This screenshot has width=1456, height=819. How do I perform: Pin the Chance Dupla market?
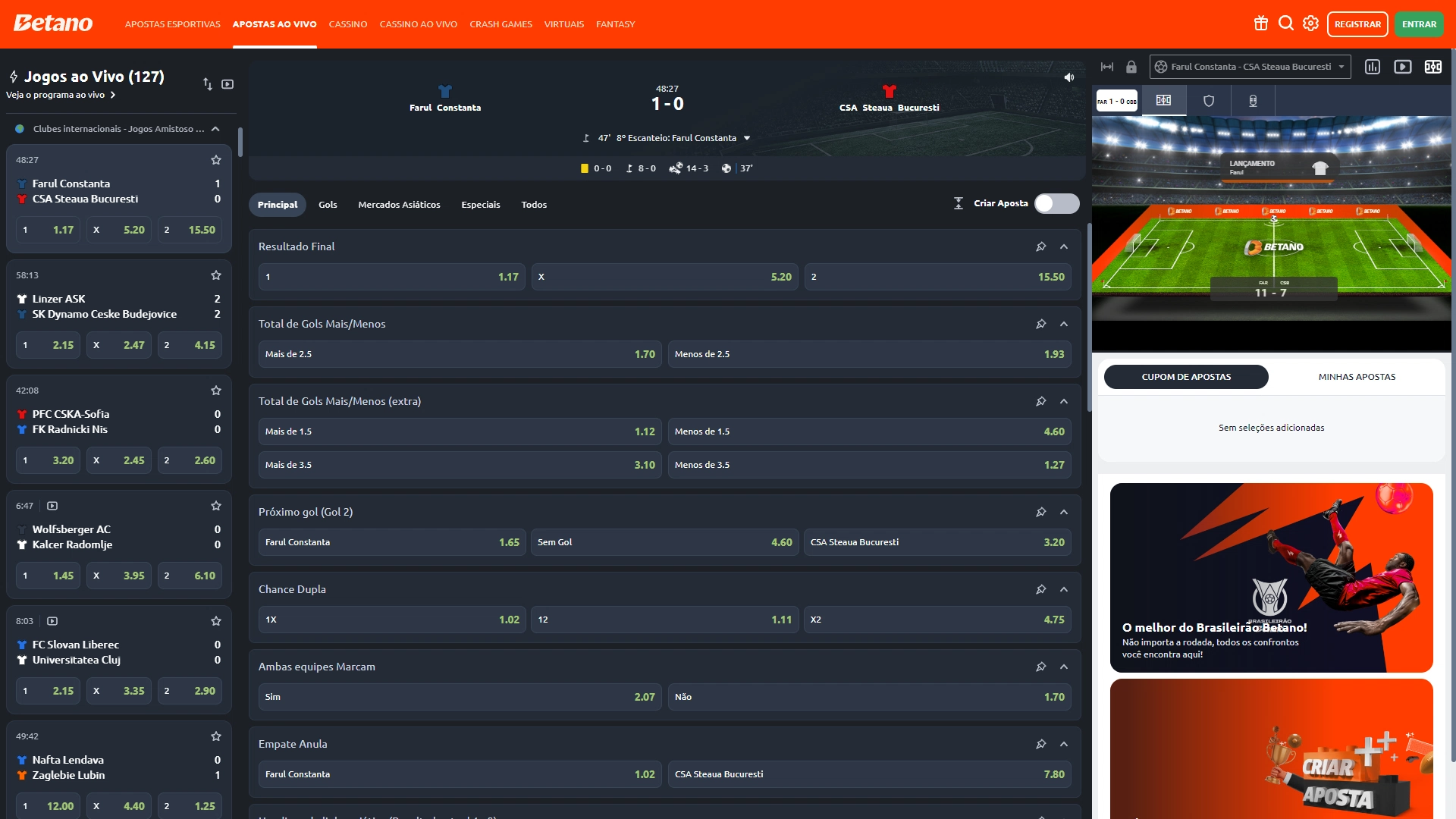tap(1041, 589)
